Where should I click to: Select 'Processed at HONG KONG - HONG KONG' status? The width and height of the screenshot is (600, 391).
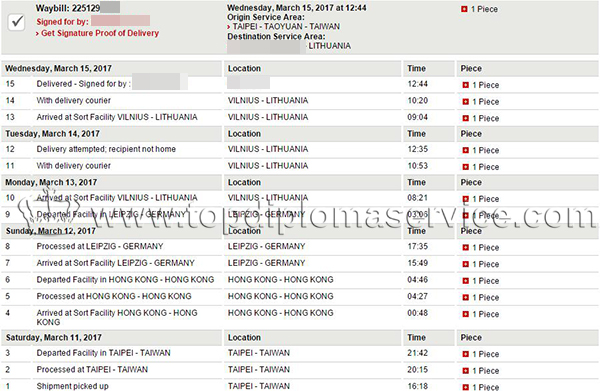114,297
